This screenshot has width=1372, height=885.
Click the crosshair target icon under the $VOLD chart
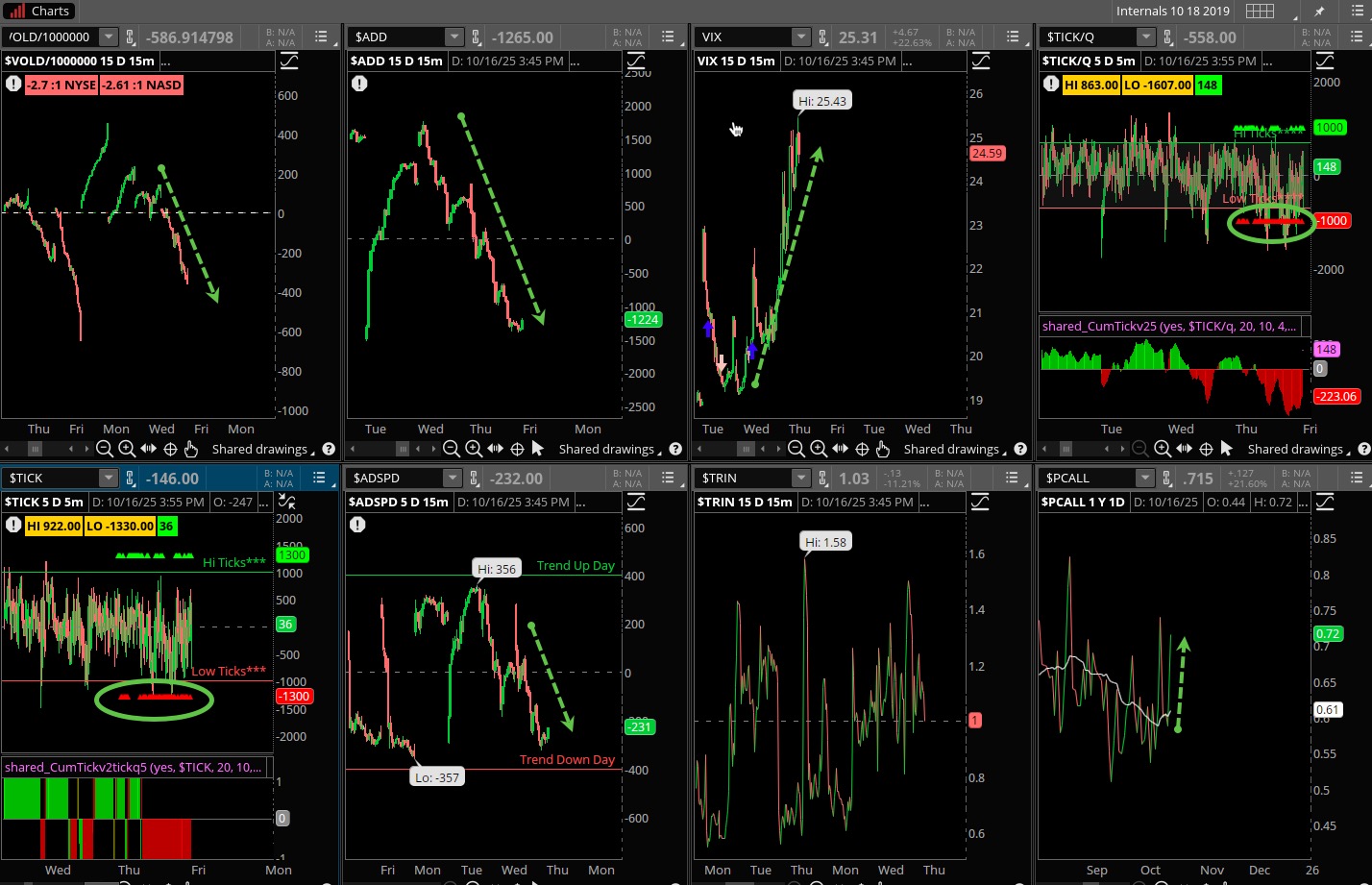(170, 449)
